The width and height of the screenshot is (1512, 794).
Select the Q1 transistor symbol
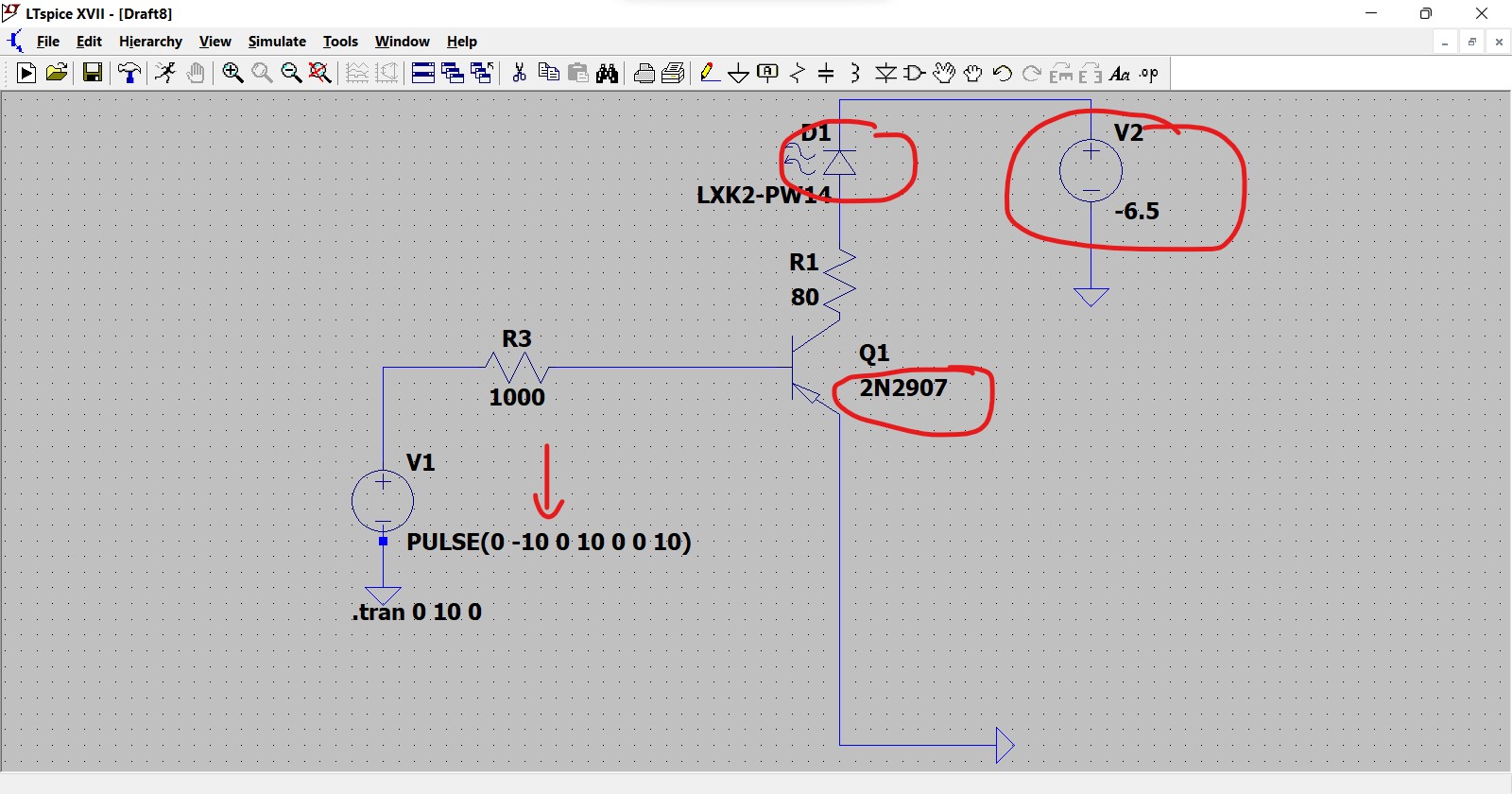pos(815,367)
